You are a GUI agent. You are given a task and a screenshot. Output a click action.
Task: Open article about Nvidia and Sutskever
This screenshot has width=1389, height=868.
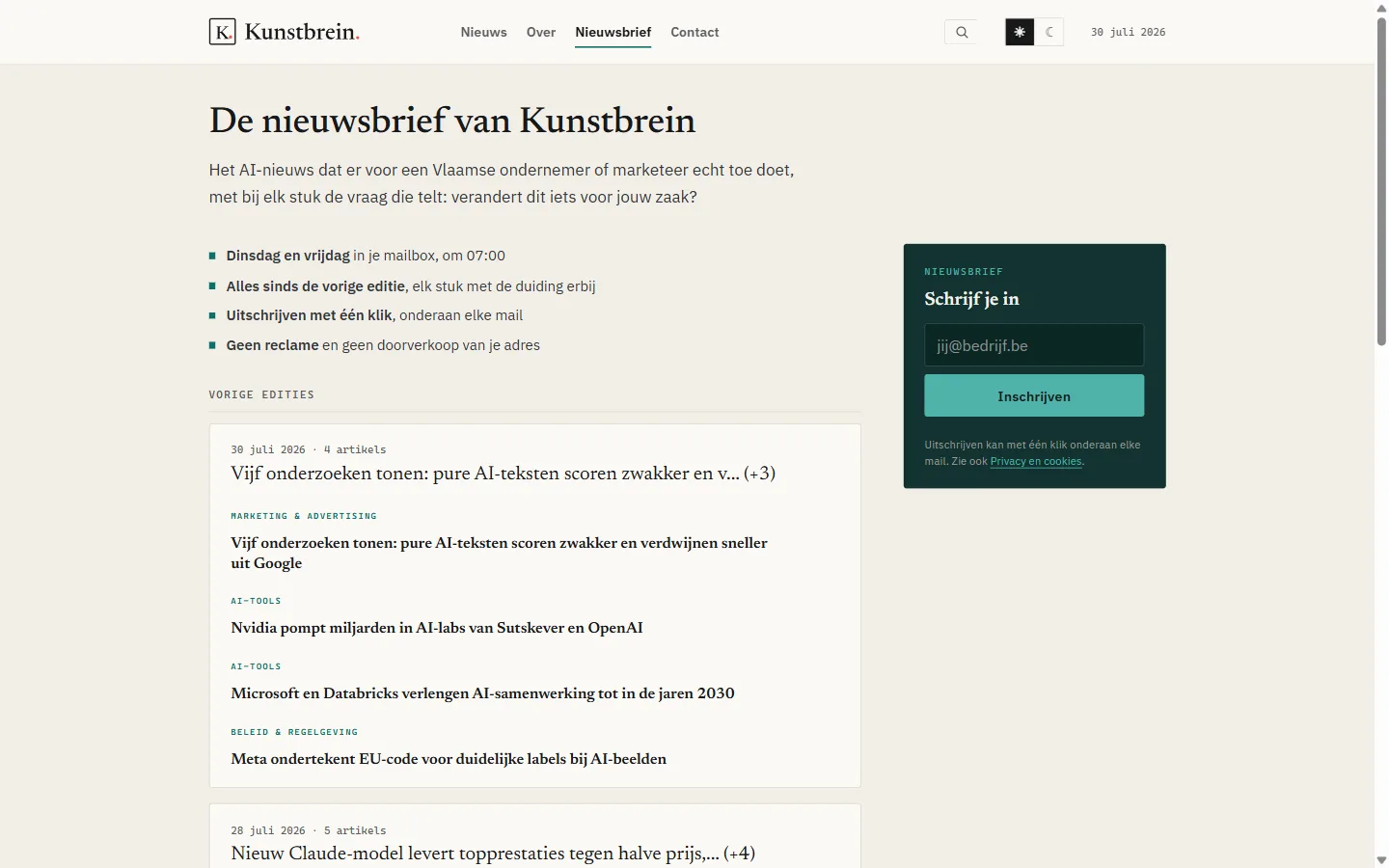[x=437, y=628]
